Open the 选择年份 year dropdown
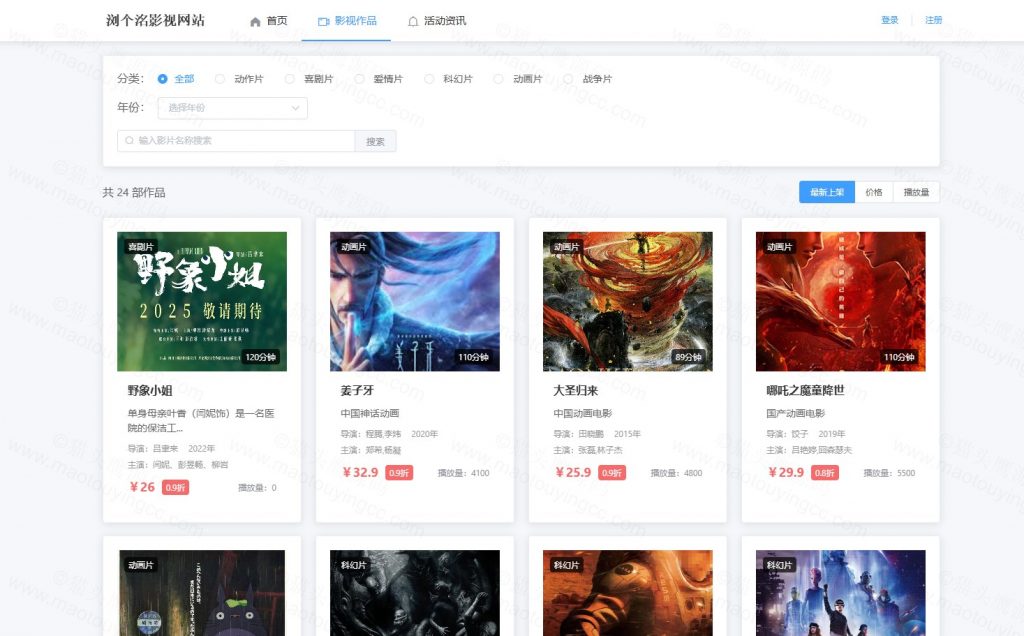Screen dimensions: 1024x636 pyautogui.click(x=232, y=108)
